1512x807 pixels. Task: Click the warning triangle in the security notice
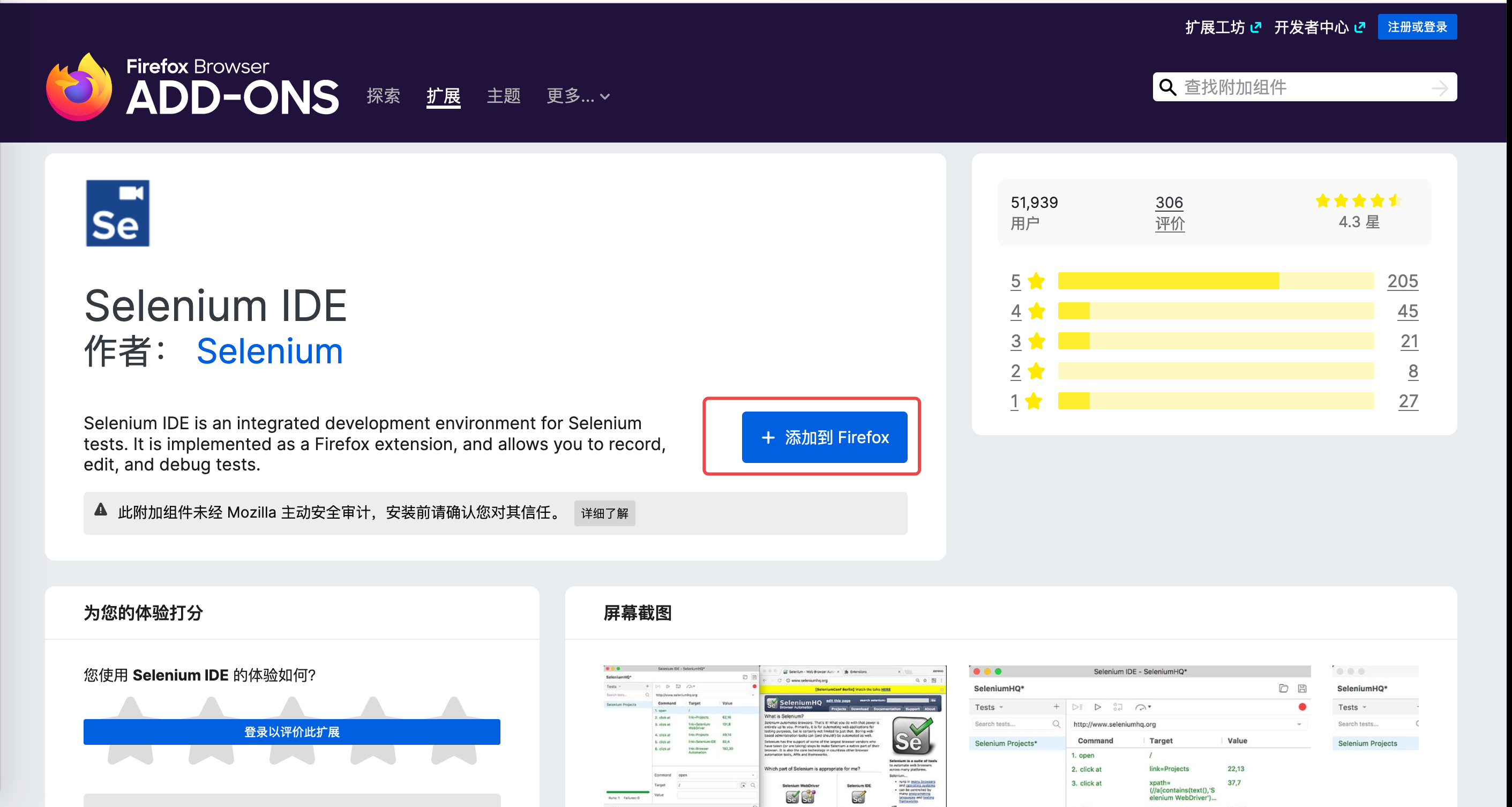point(101,511)
